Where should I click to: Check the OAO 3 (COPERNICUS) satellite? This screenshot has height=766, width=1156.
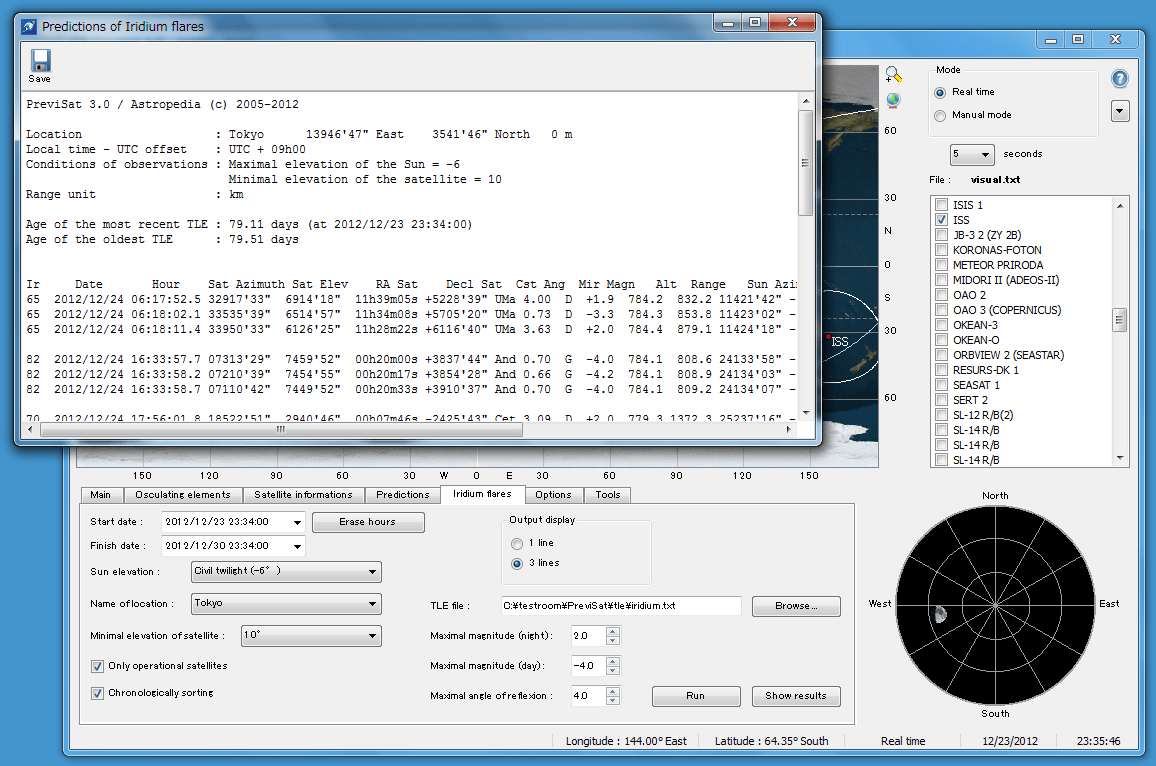point(941,310)
